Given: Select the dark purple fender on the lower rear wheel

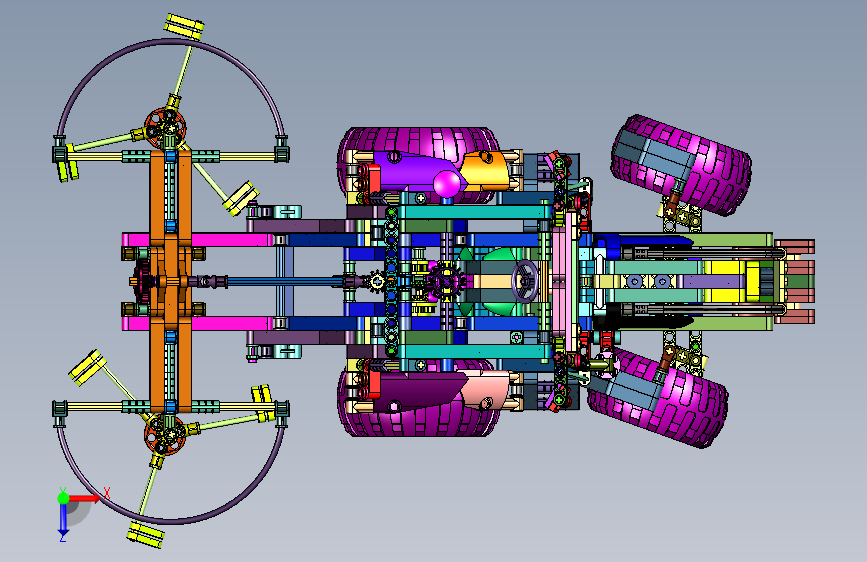Looking at the screenshot, I should click(x=417, y=392).
